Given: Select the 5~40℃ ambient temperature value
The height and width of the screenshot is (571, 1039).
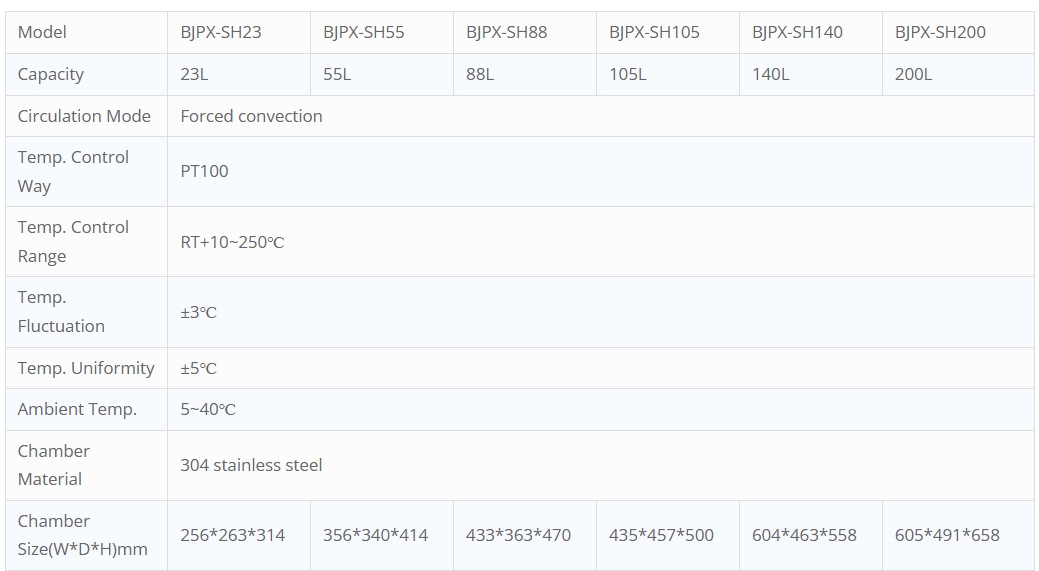Looking at the screenshot, I should pyautogui.click(x=208, y=409).
